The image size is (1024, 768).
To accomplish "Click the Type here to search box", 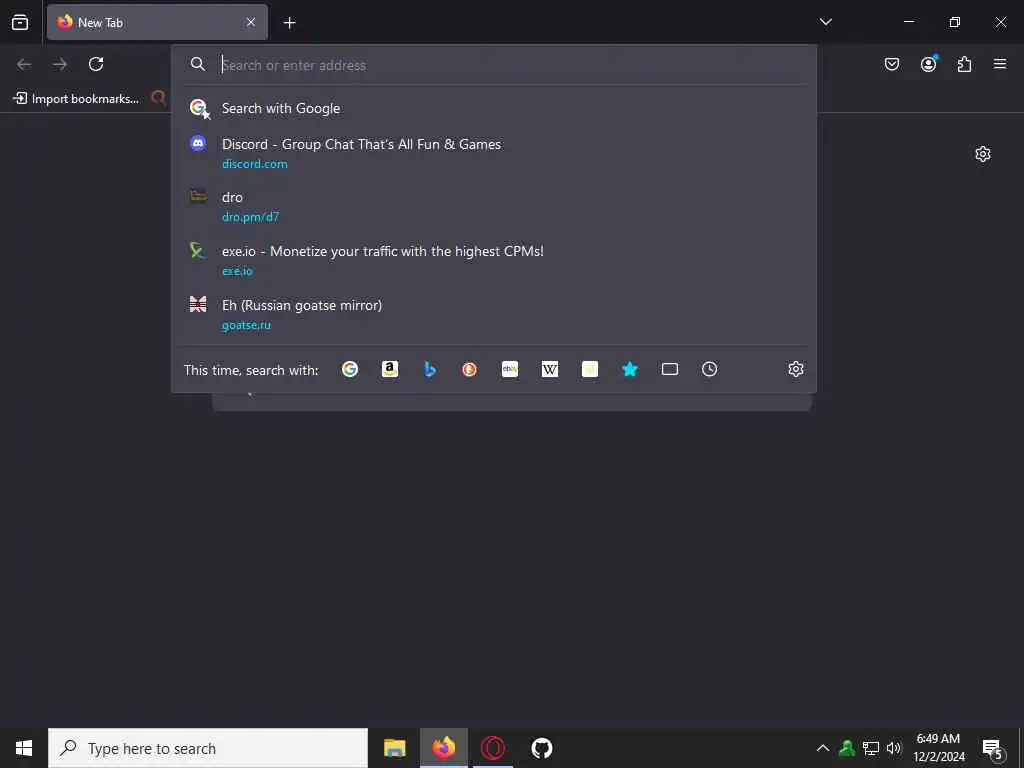I will pos(208,748).
